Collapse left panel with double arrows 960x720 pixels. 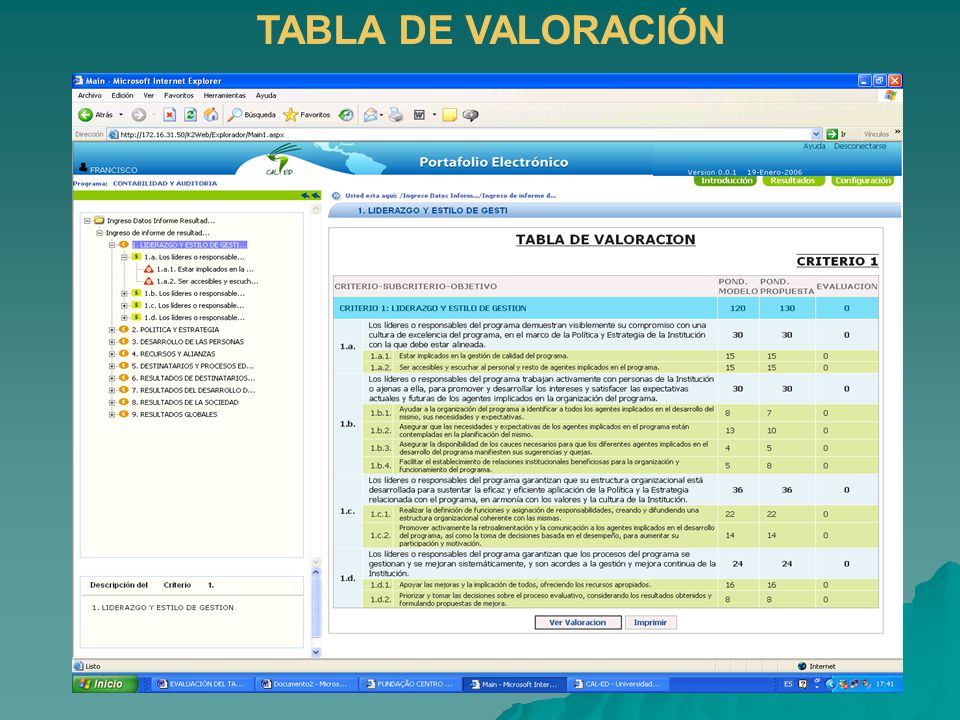pyautogui.click(x=311, y=195)
